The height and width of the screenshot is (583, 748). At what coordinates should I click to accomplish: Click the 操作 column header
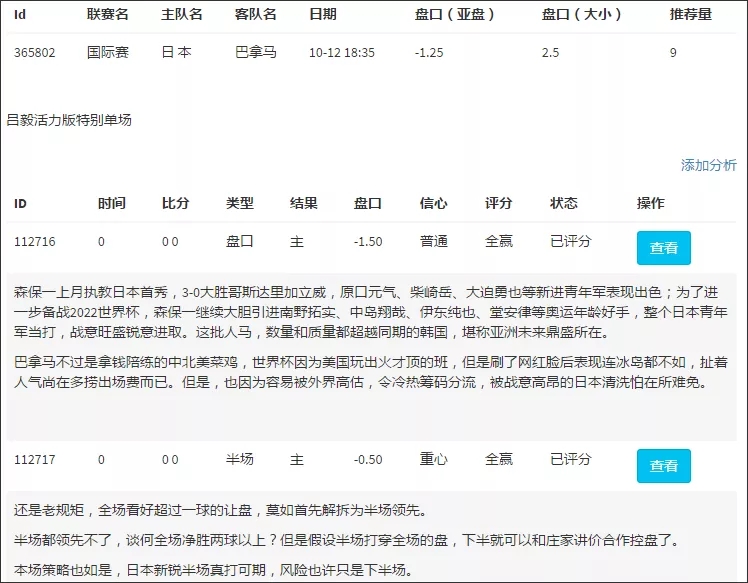[650, 203]
